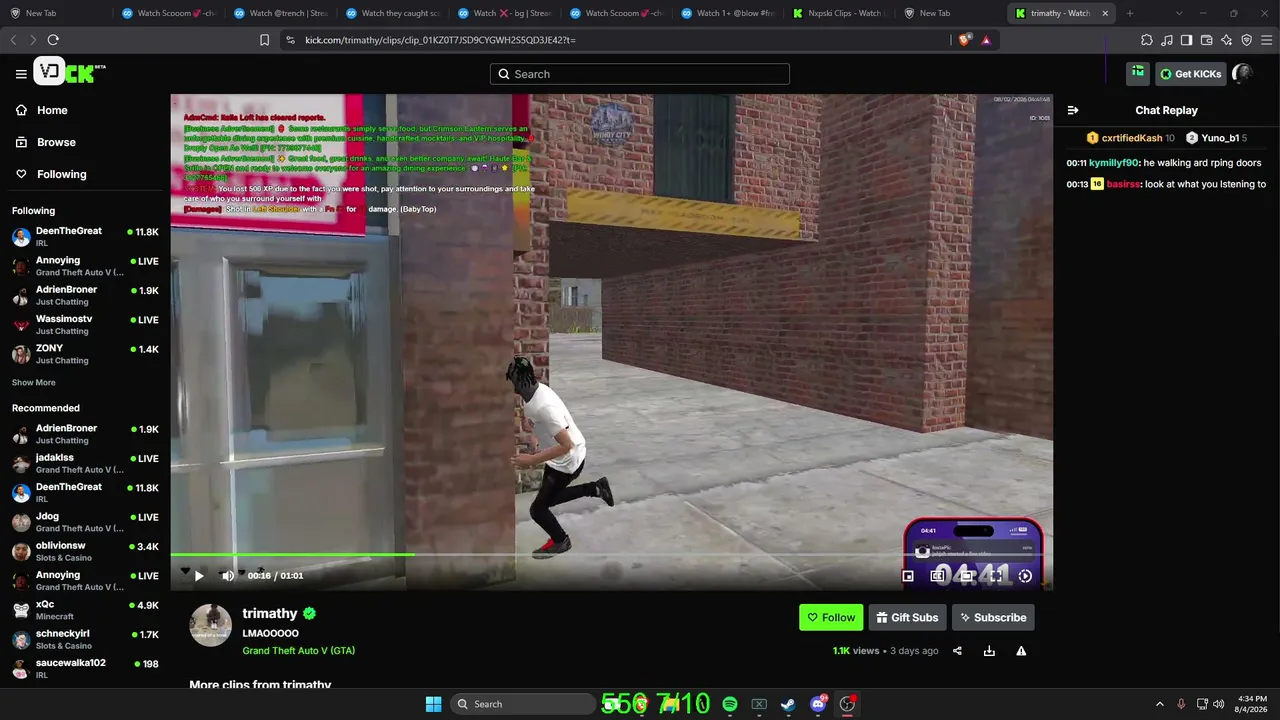
Task: Reload the current page
Action: [53, 40]
